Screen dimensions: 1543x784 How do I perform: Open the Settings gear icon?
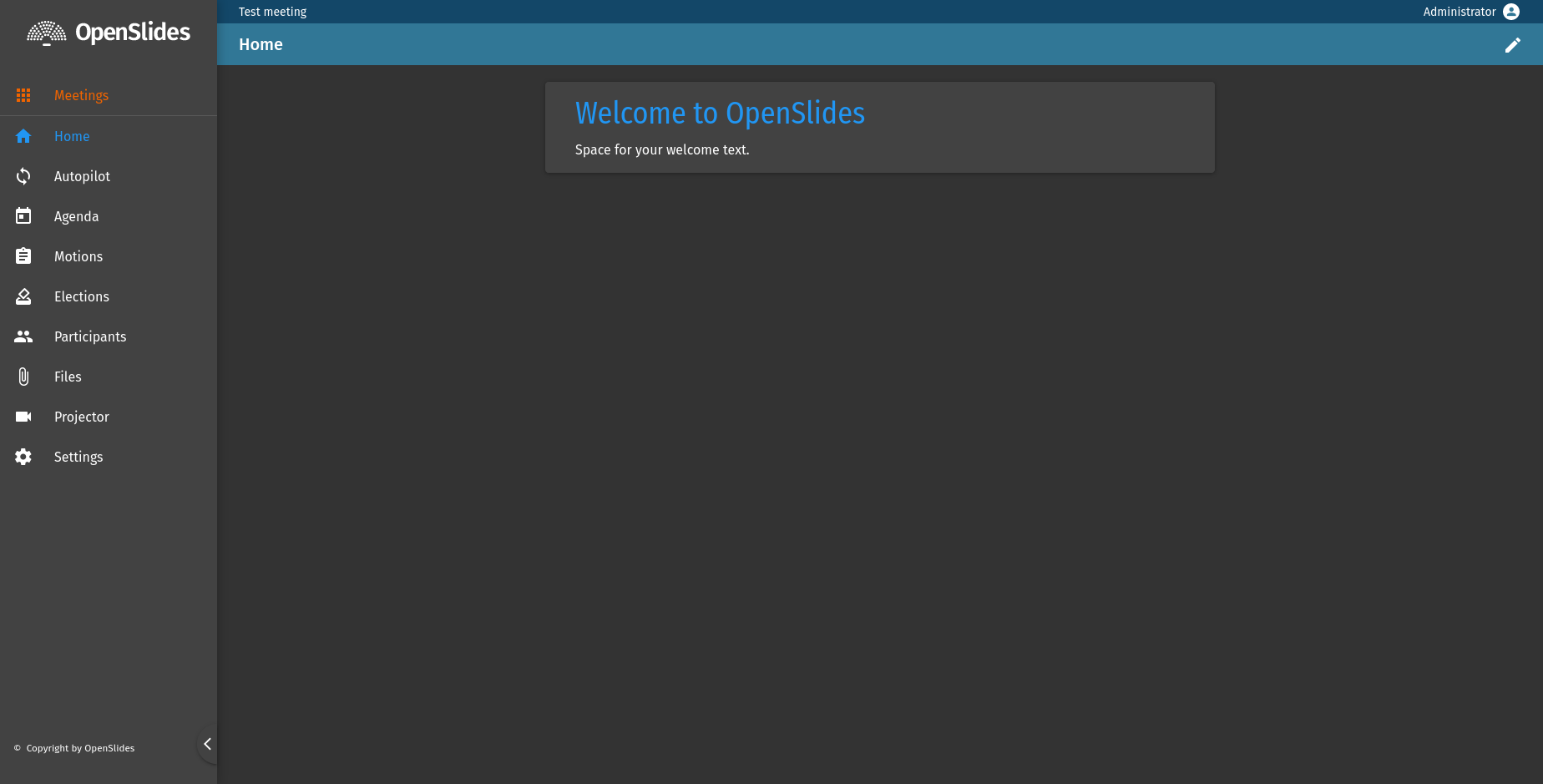(x=23, y=456)
